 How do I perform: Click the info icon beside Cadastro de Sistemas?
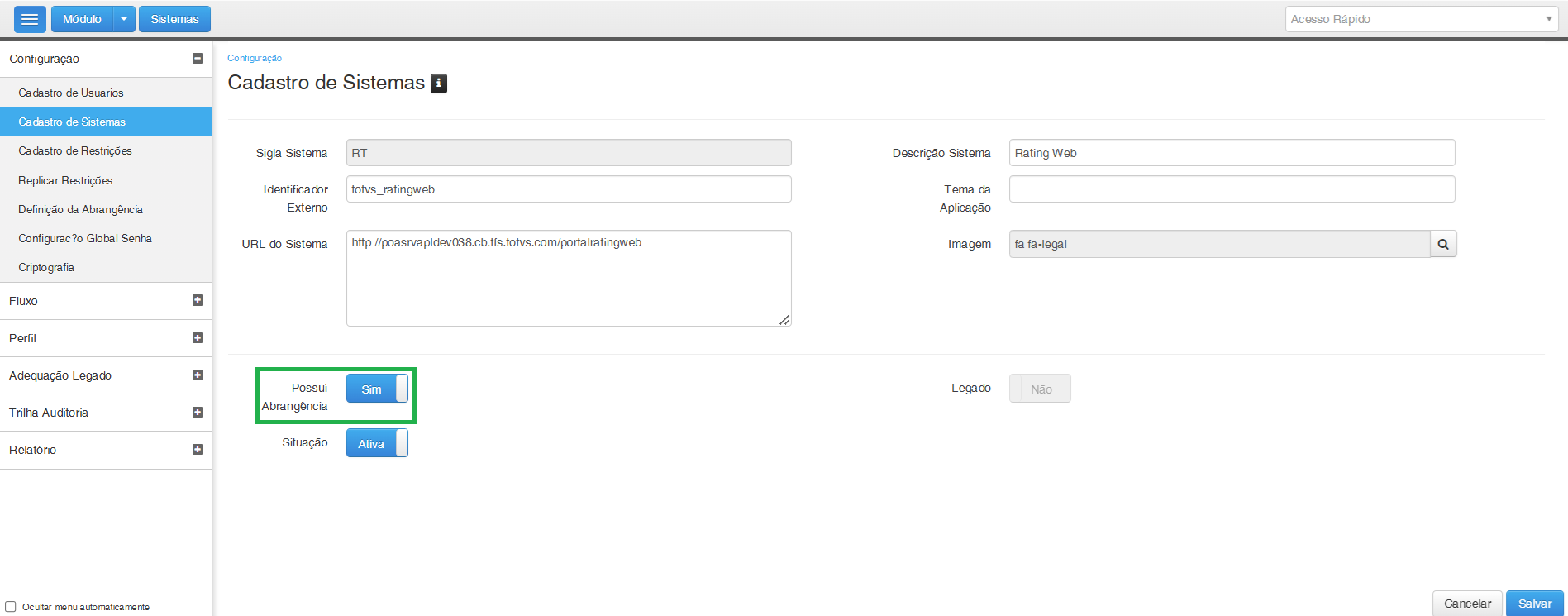pyautogui.click(x=439, y=83)
